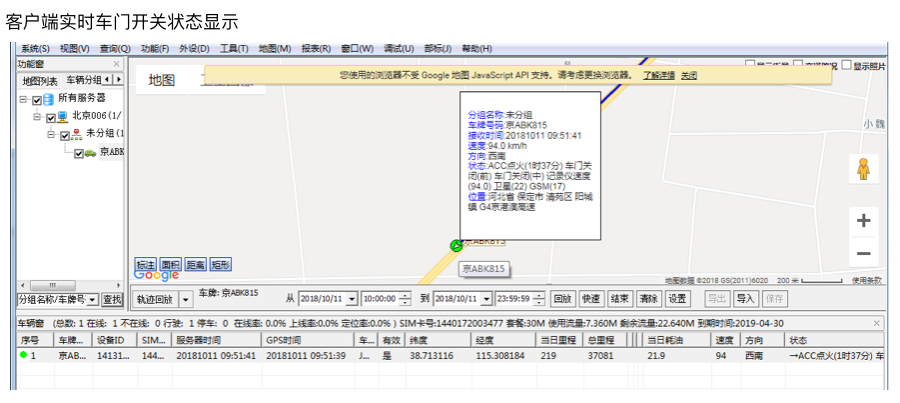Click the 了解详情 link in banner

click(x=658, y=75)
